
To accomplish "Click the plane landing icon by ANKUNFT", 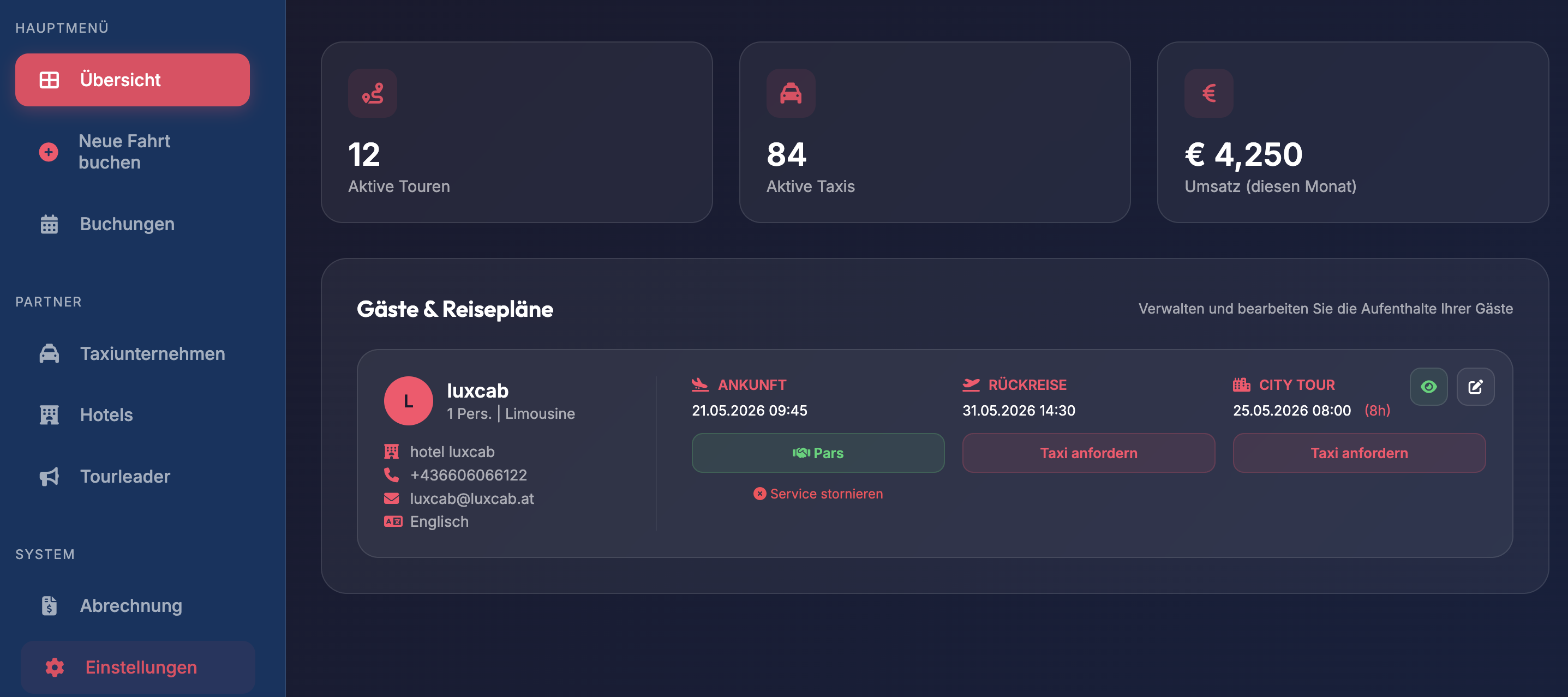I will click(701, 384).
